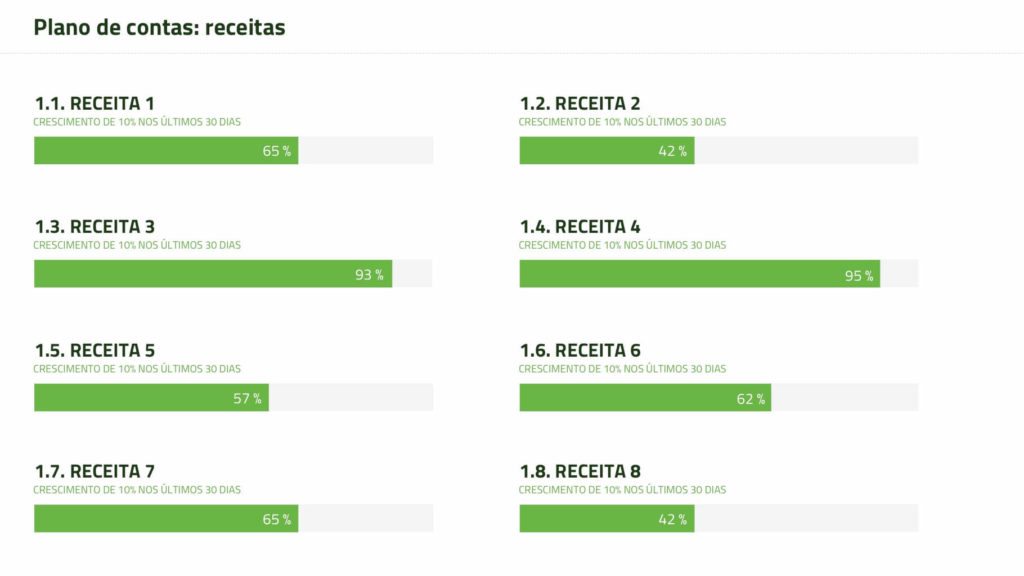Select the 93 % Receita 3 bar

(213, 274)
